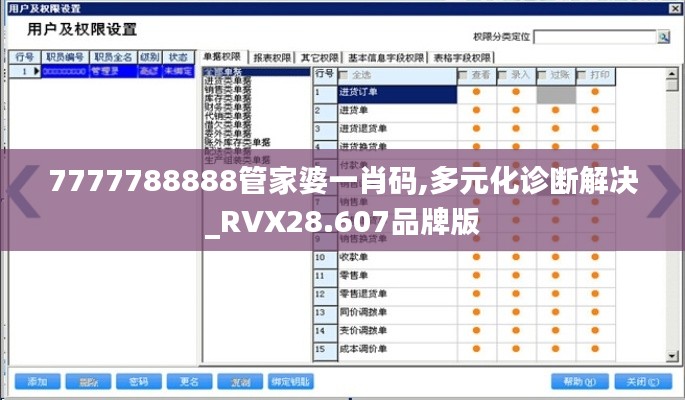685x400 pixels.
Task: Toggle 录入 permission dot for 同价调拨单
Action: [x=516, y=312]
